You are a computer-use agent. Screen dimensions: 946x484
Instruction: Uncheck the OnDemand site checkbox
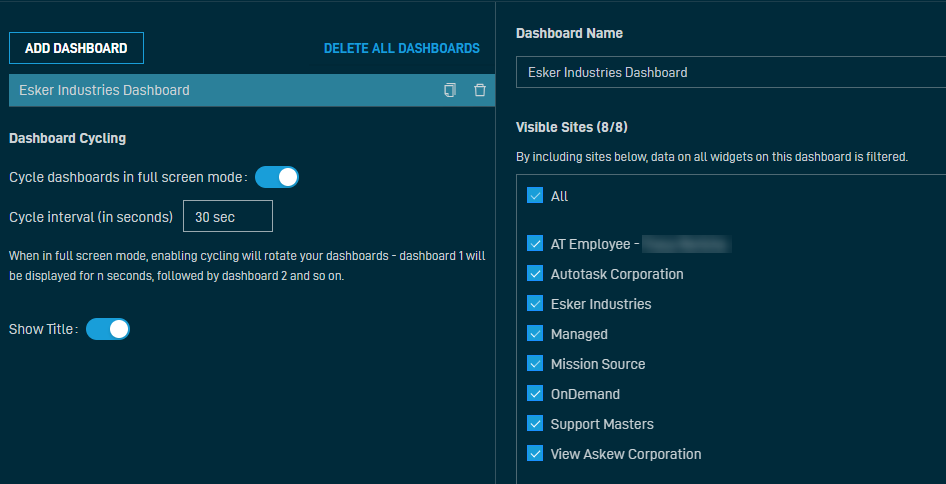point(535,394)
